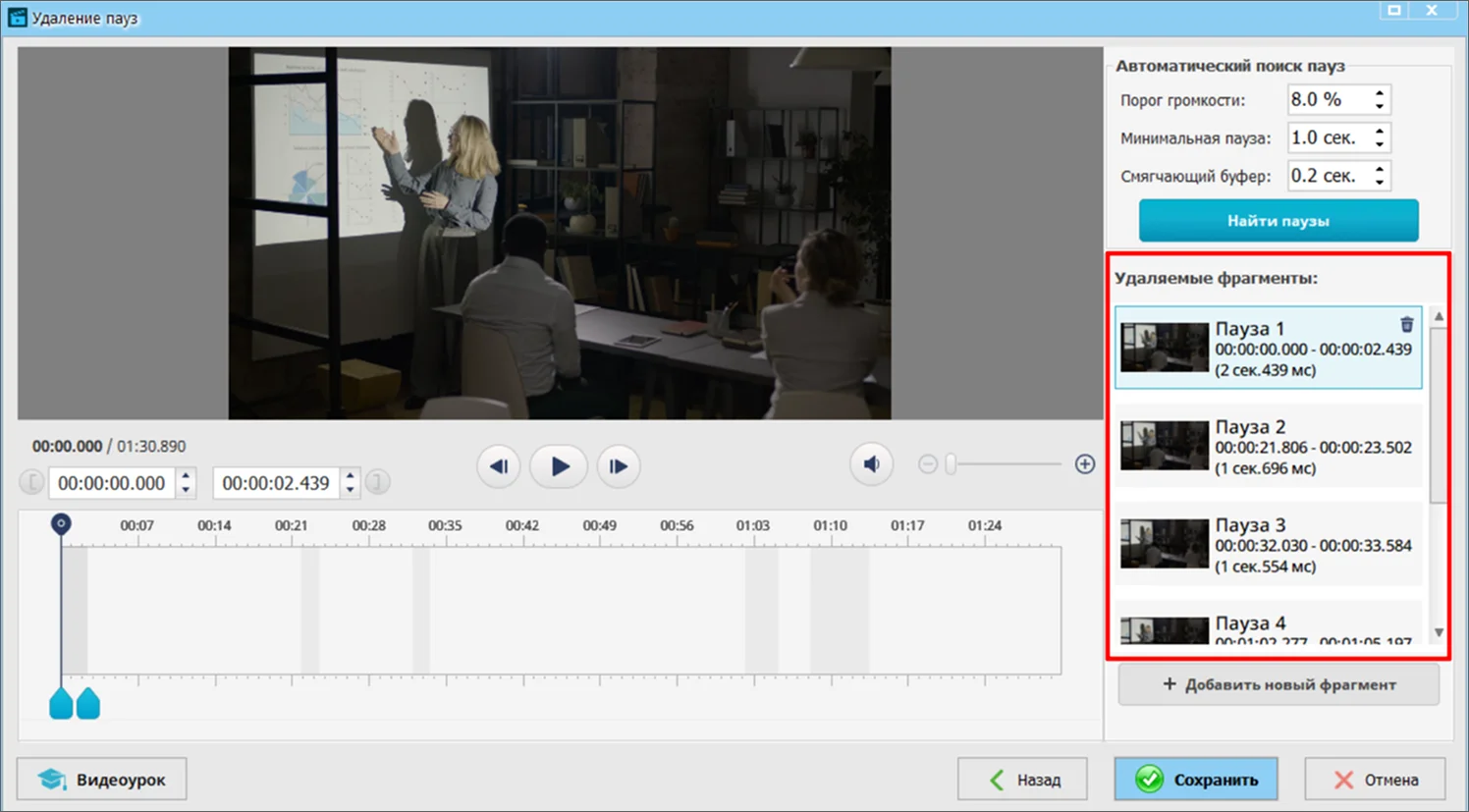Mute the audio with speaker icon
The image size is (1469, 812).
coord(871,464)
